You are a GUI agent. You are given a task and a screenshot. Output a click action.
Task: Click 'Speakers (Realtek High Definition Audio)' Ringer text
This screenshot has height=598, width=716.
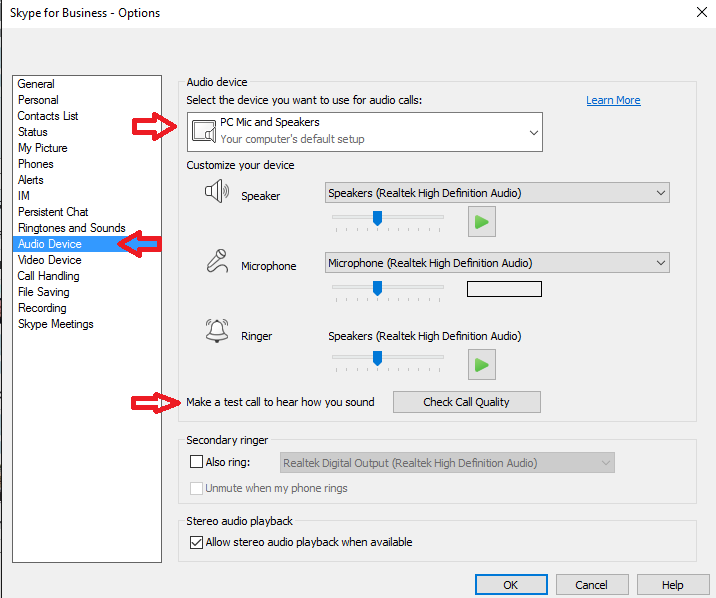point(425,336)
